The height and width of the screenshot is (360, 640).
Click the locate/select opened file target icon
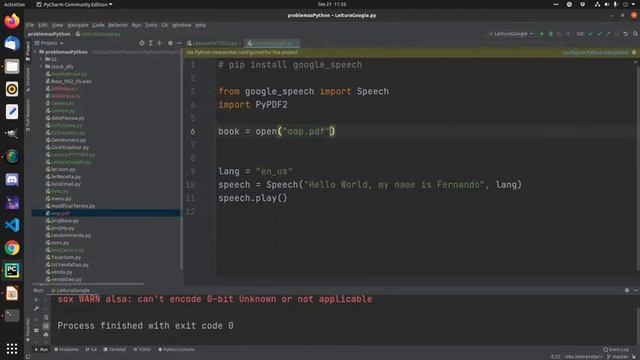[142, 43]
